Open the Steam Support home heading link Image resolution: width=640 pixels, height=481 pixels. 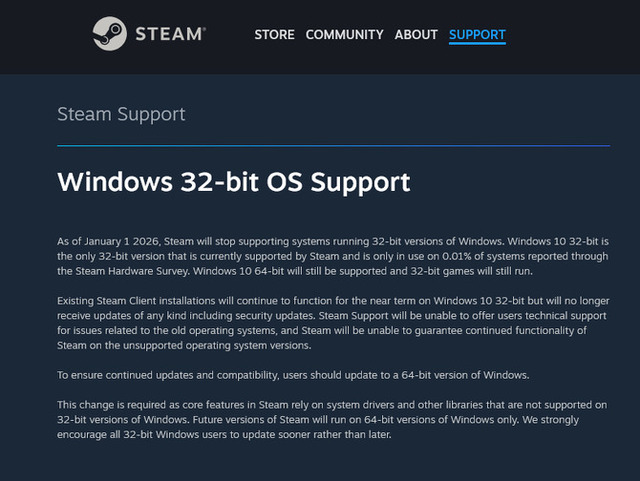[x=121, y=114]
